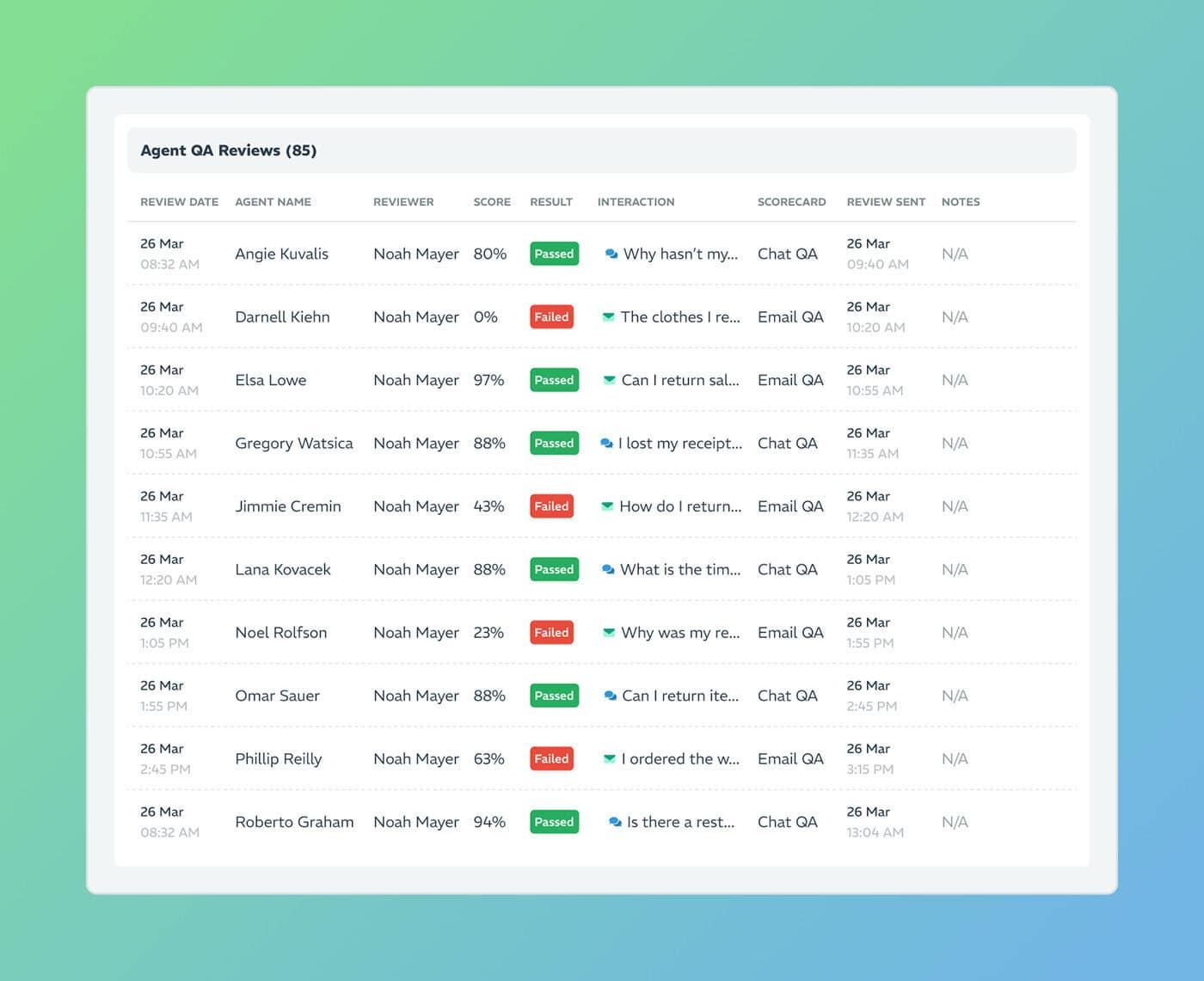
Task: Click chat icon beside 'Is there a rest...'
Action: (x=615, y=822)
